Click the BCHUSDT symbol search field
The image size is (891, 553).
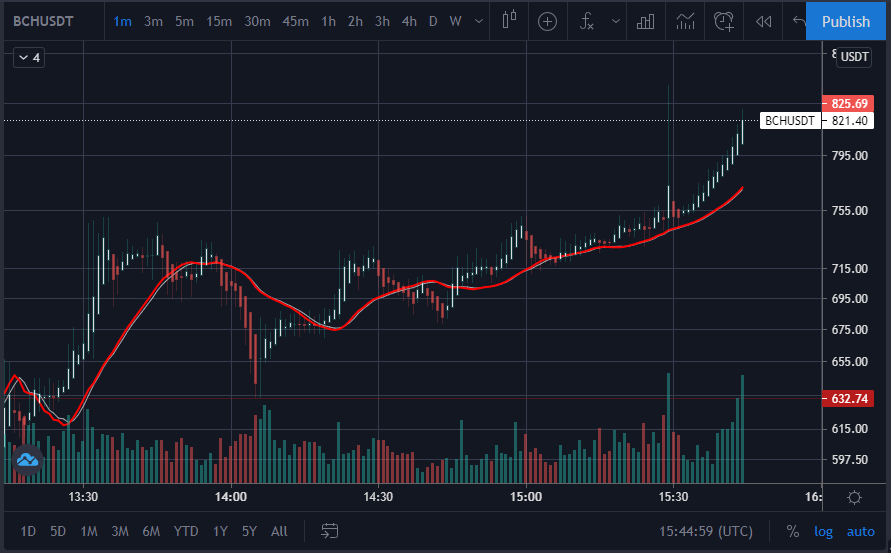tap(43, 22)
